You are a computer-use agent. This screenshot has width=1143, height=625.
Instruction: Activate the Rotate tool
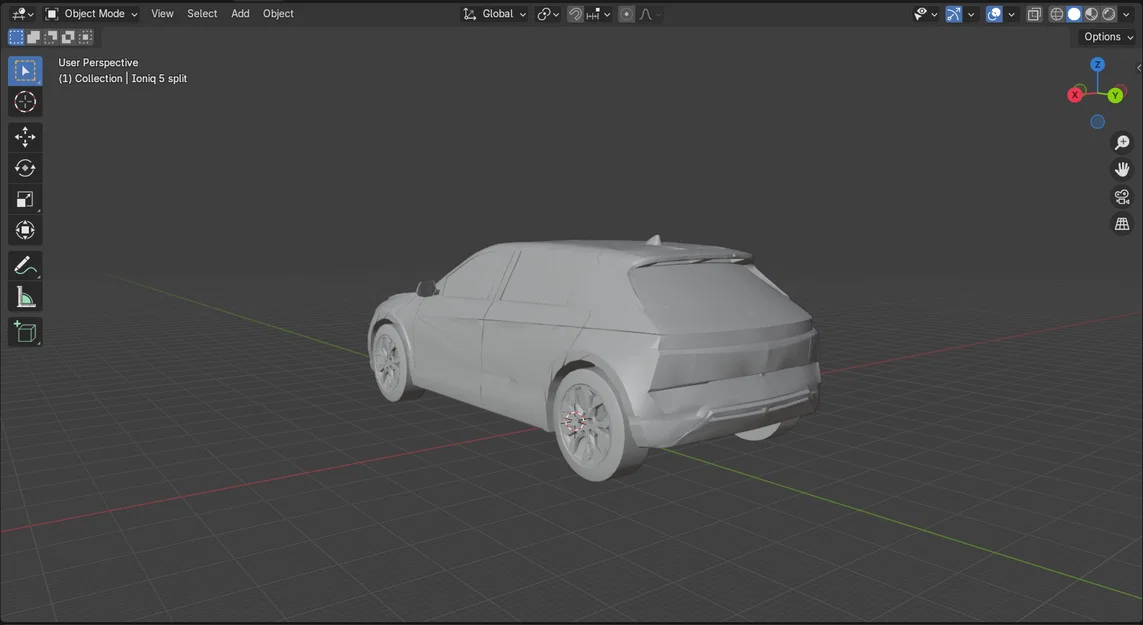[x=24, y=168]
